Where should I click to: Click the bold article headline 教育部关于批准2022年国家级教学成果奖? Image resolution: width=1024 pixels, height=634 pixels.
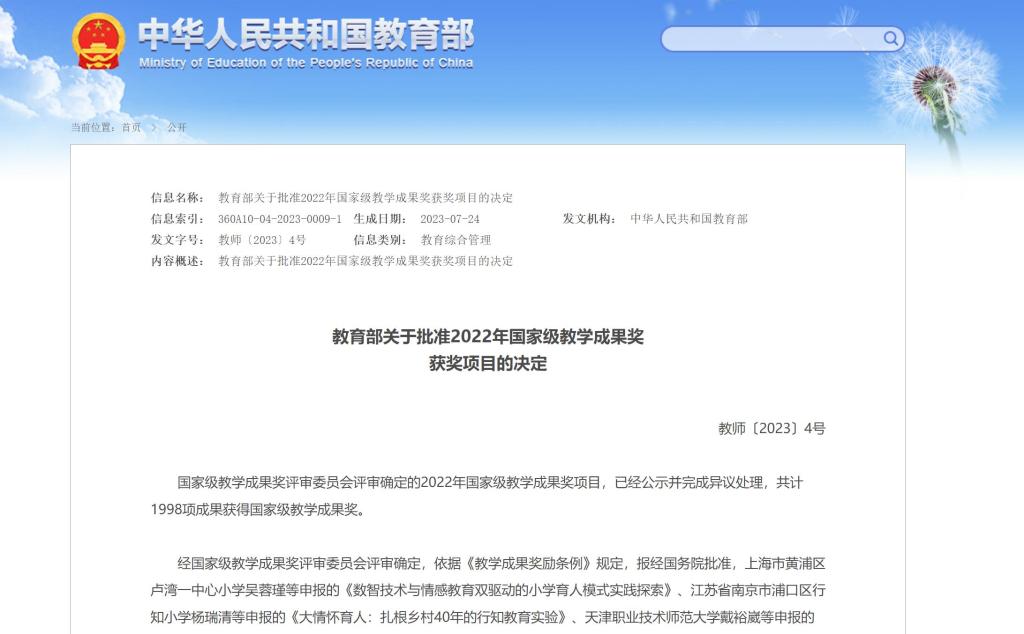(x=488, y=337)
